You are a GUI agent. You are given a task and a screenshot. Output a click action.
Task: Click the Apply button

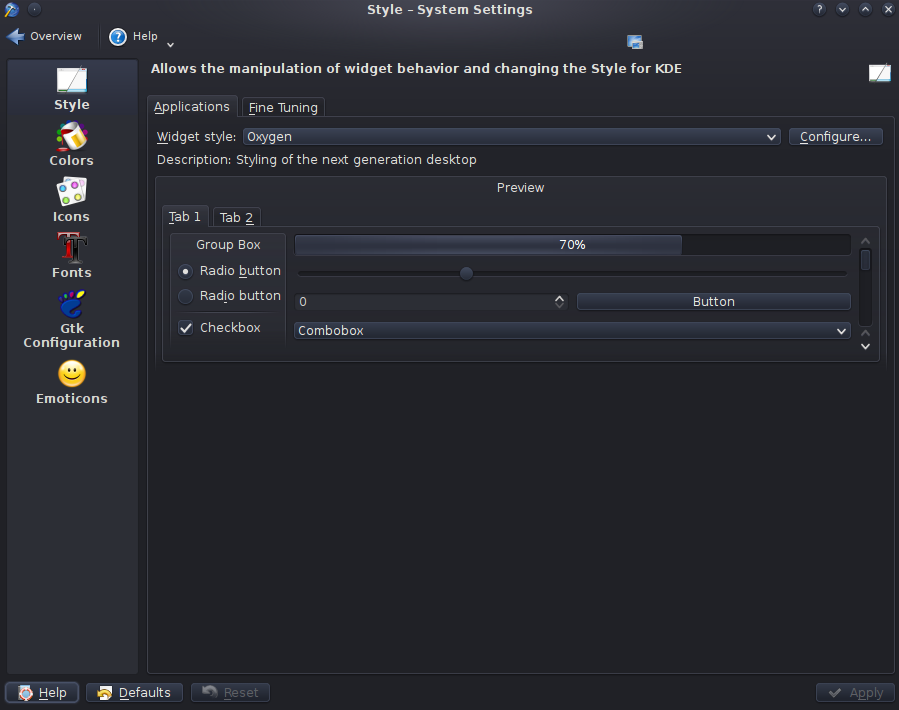pos(855,693)
